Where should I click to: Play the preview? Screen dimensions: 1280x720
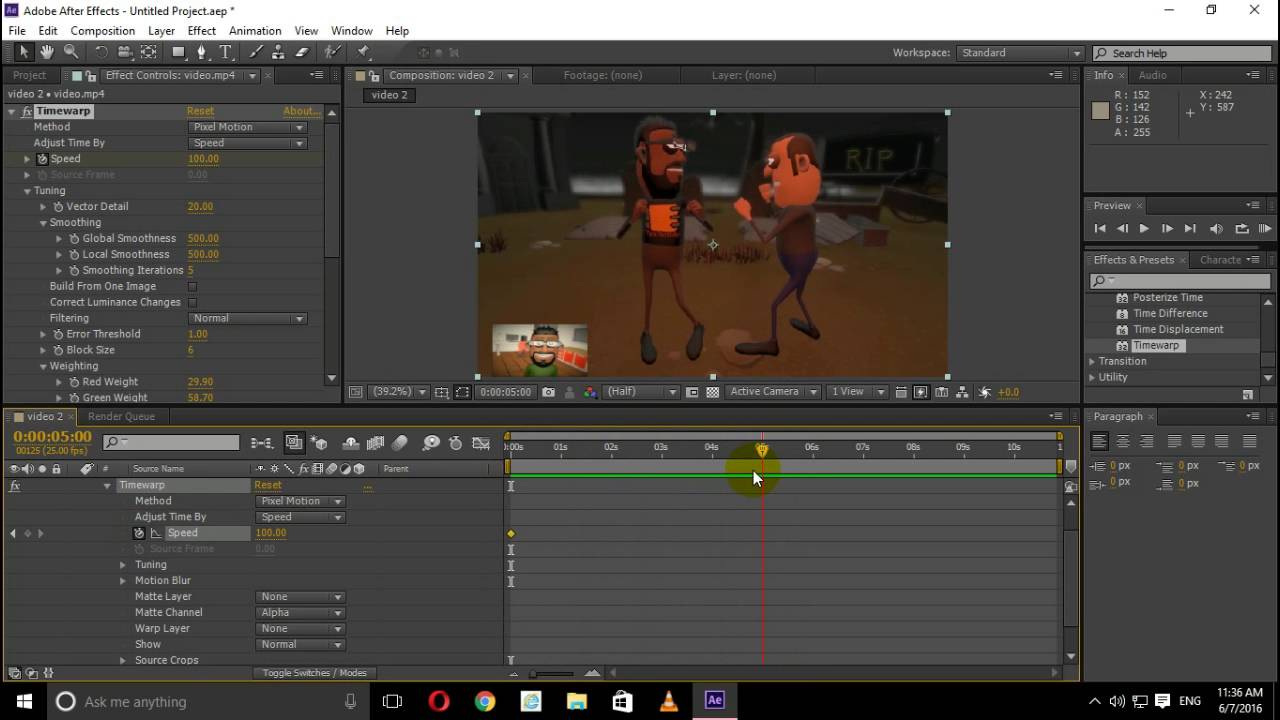coord(1144,229)
